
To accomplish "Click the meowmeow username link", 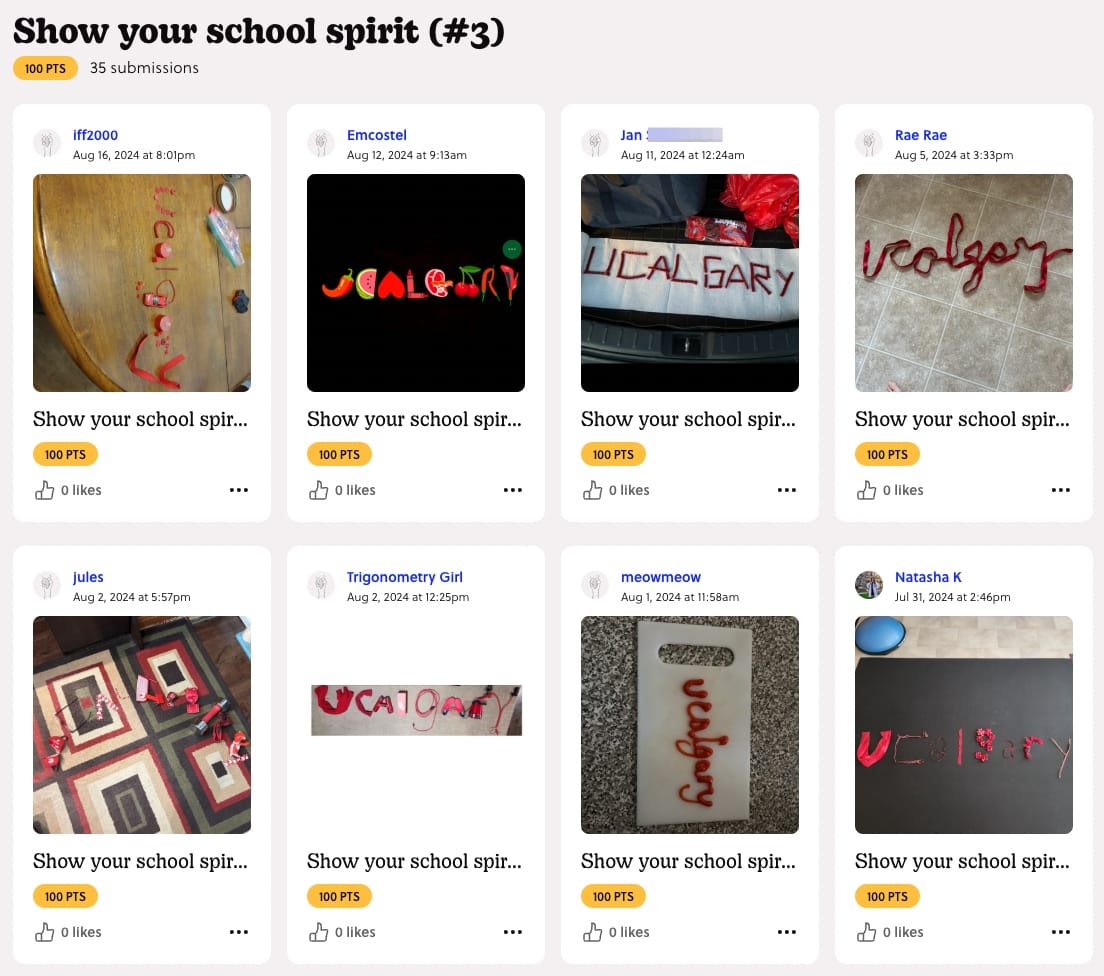I will (661, 577).
